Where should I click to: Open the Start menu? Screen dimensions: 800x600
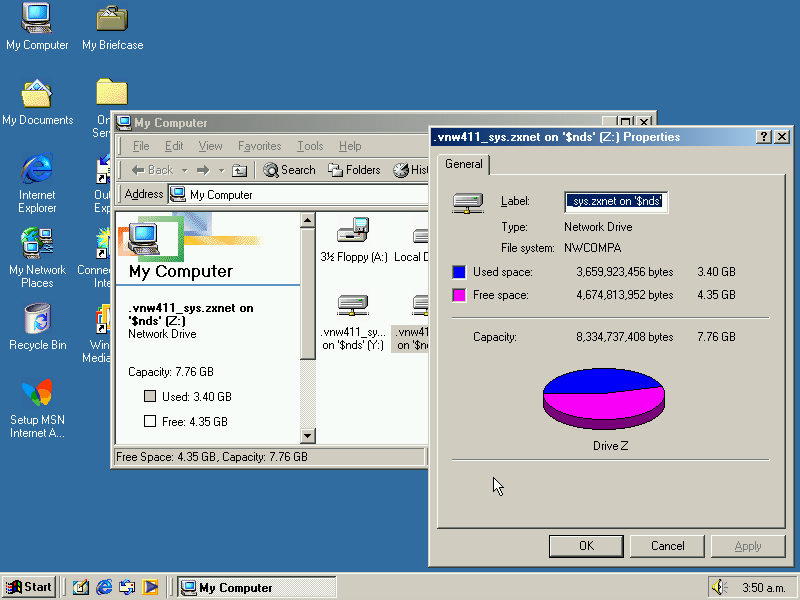(x=30, y=587)
